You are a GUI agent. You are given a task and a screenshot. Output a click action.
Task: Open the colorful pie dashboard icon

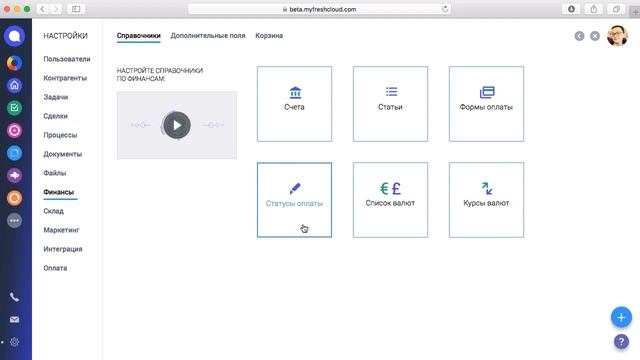point(14,63)
